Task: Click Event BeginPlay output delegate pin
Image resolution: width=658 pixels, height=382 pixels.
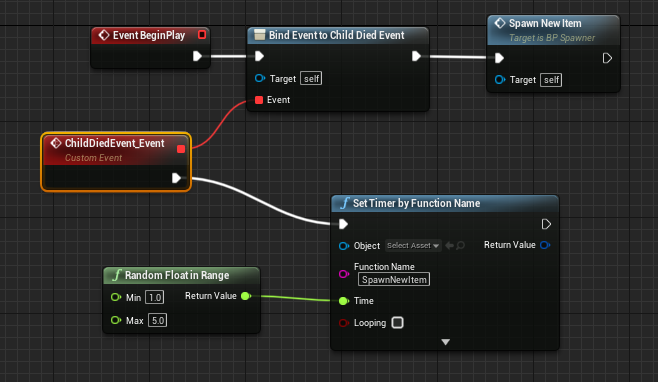Action: point(202,35)
